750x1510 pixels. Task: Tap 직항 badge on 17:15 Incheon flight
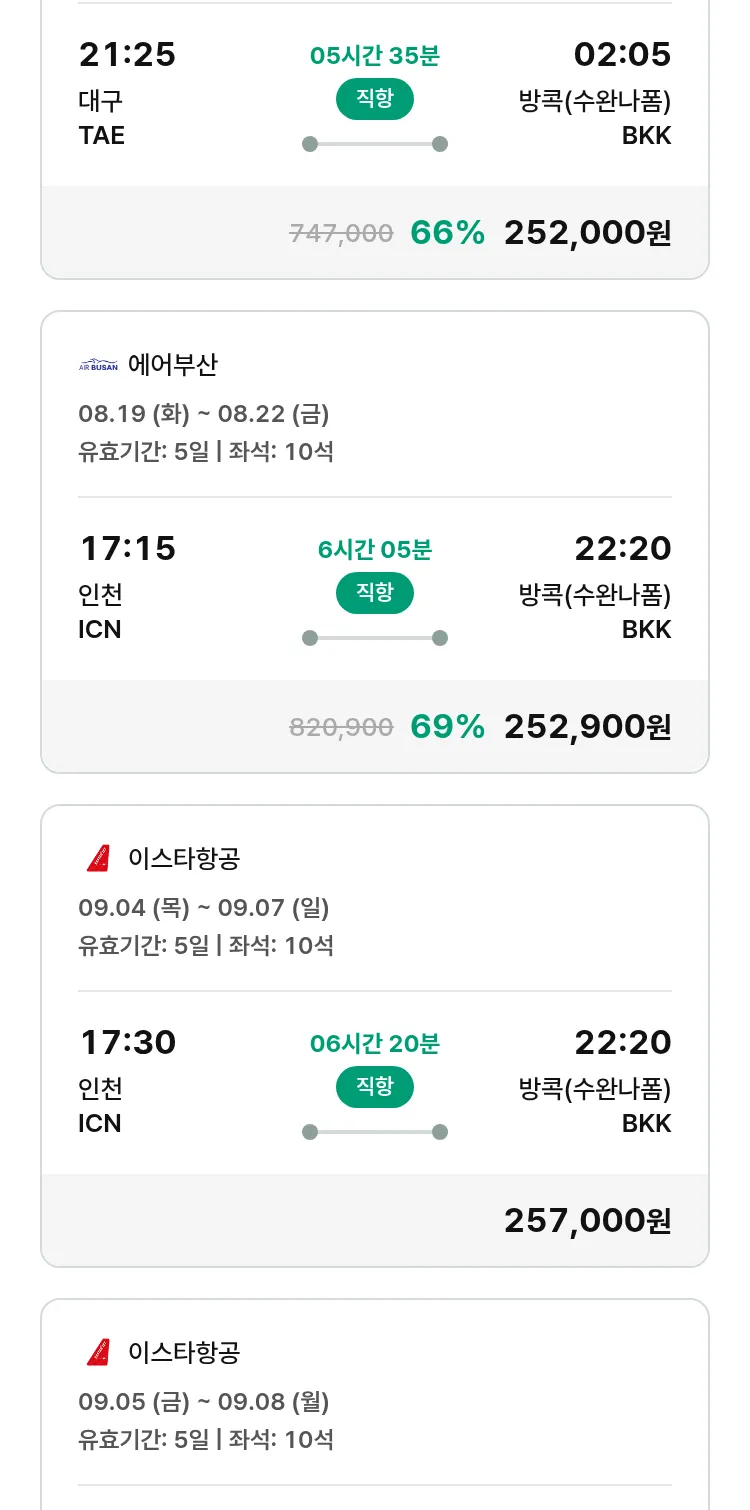374,592
